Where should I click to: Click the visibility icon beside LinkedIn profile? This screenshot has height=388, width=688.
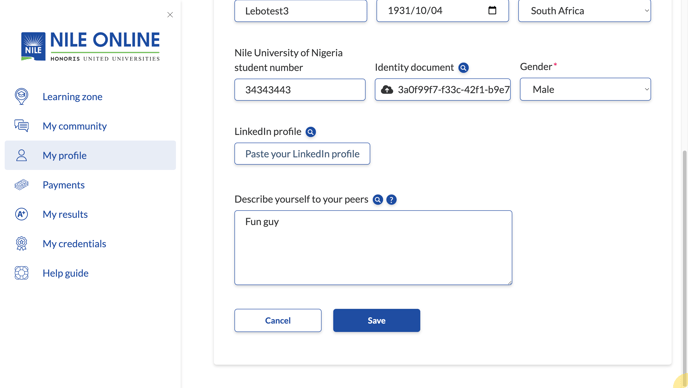point(311,132)
